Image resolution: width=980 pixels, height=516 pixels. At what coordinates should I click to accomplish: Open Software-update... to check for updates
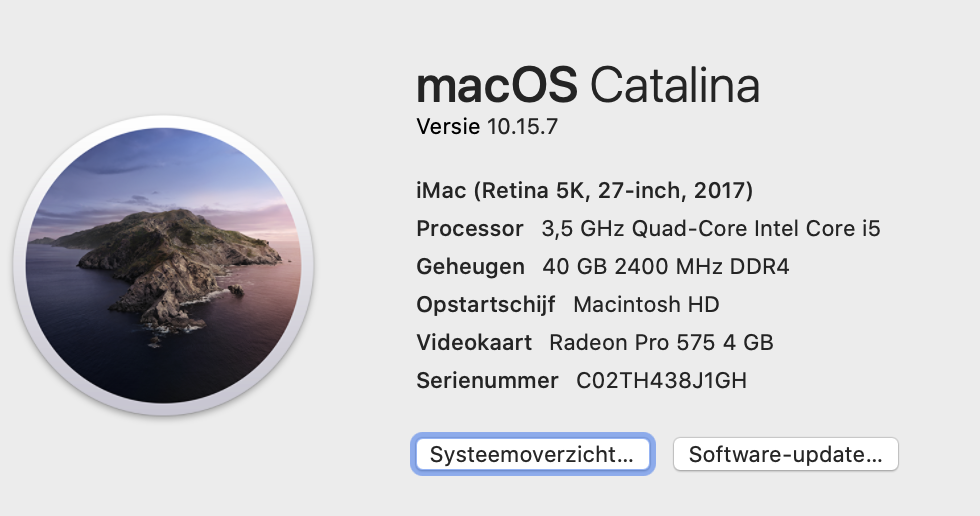[786, 454]
